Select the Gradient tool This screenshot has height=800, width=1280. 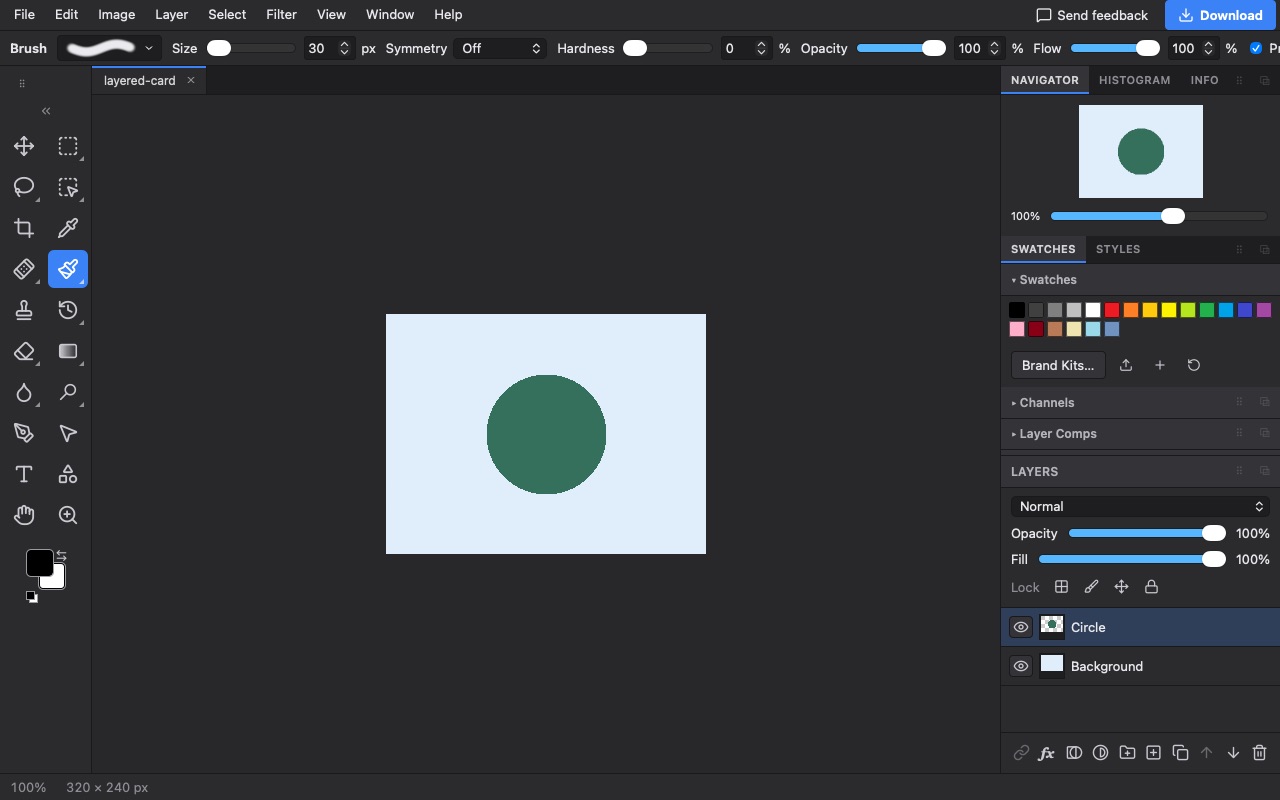(x=68, y=351)
